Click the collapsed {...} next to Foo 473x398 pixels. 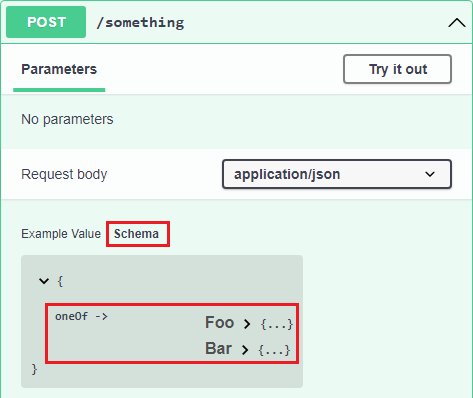point(277,324)
